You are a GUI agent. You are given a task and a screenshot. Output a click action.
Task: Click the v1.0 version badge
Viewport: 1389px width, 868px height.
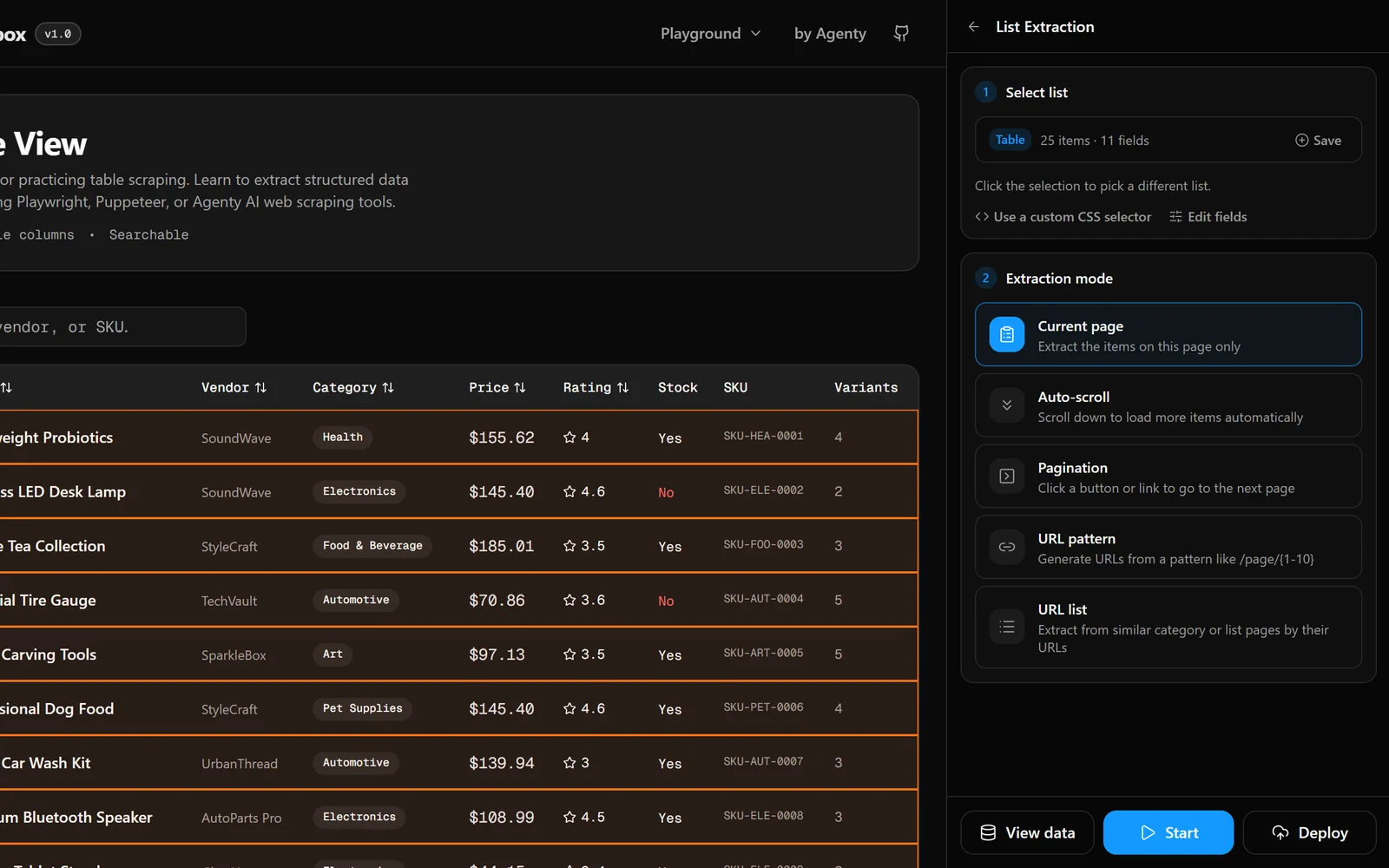[x=58, y=34]
